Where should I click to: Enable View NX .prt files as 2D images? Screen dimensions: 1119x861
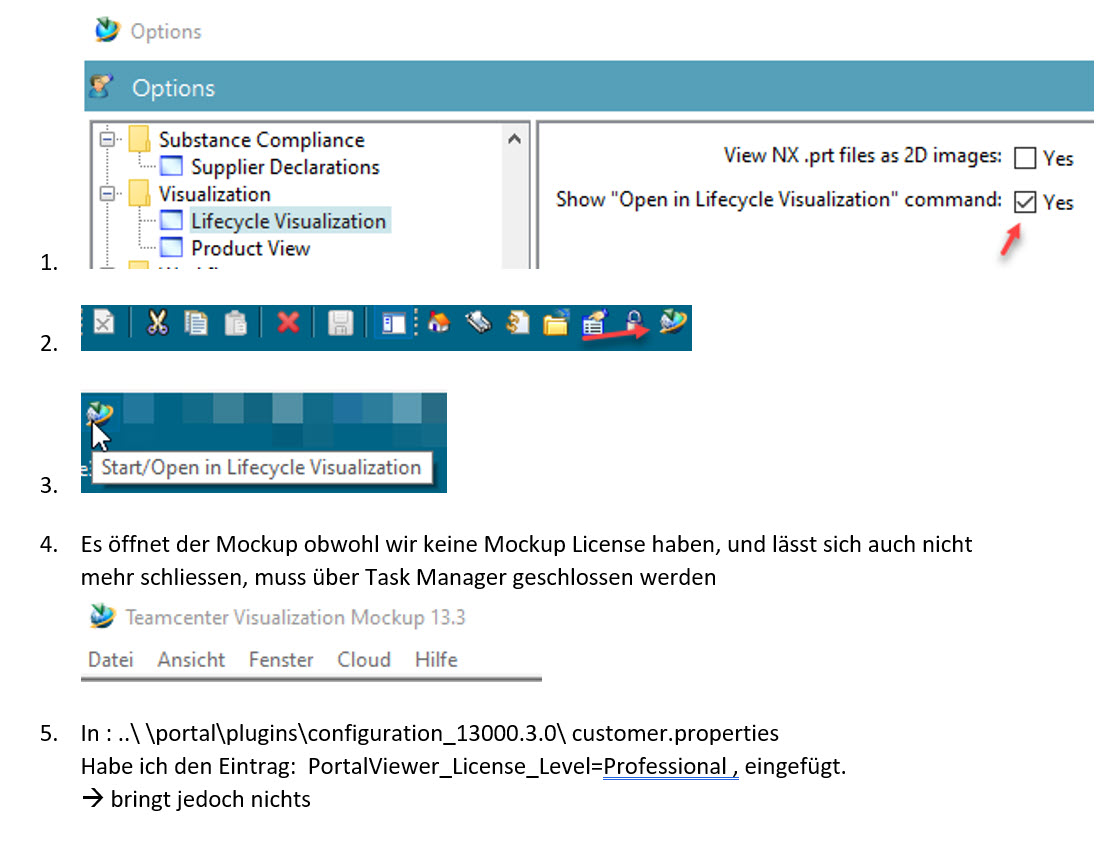tap(1025, 158)
